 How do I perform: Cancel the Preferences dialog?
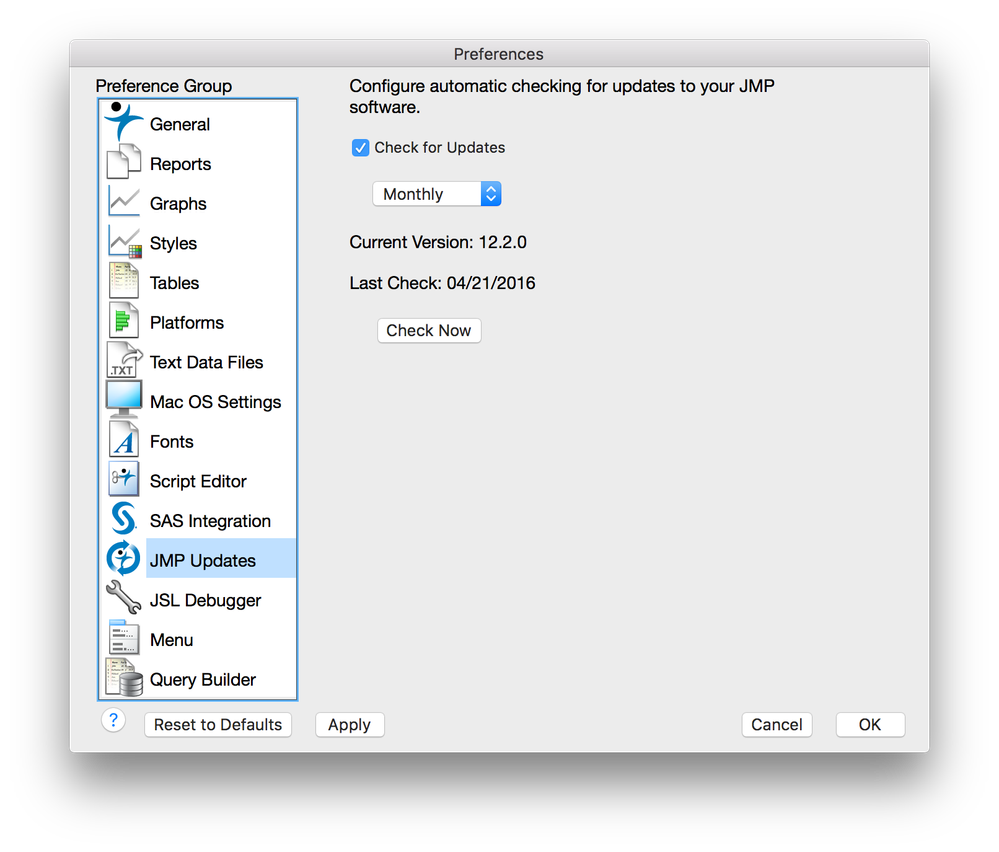(x=777, y=725)
